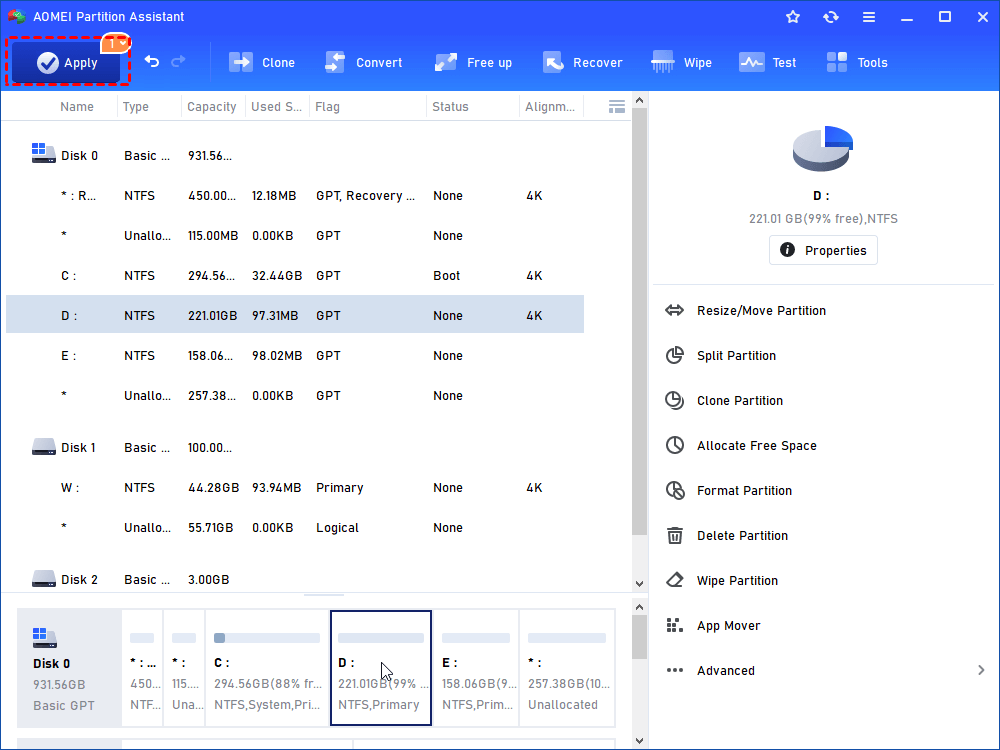Click the refresh icon in title bar
Screen dimensions: 1000x750
831,17
